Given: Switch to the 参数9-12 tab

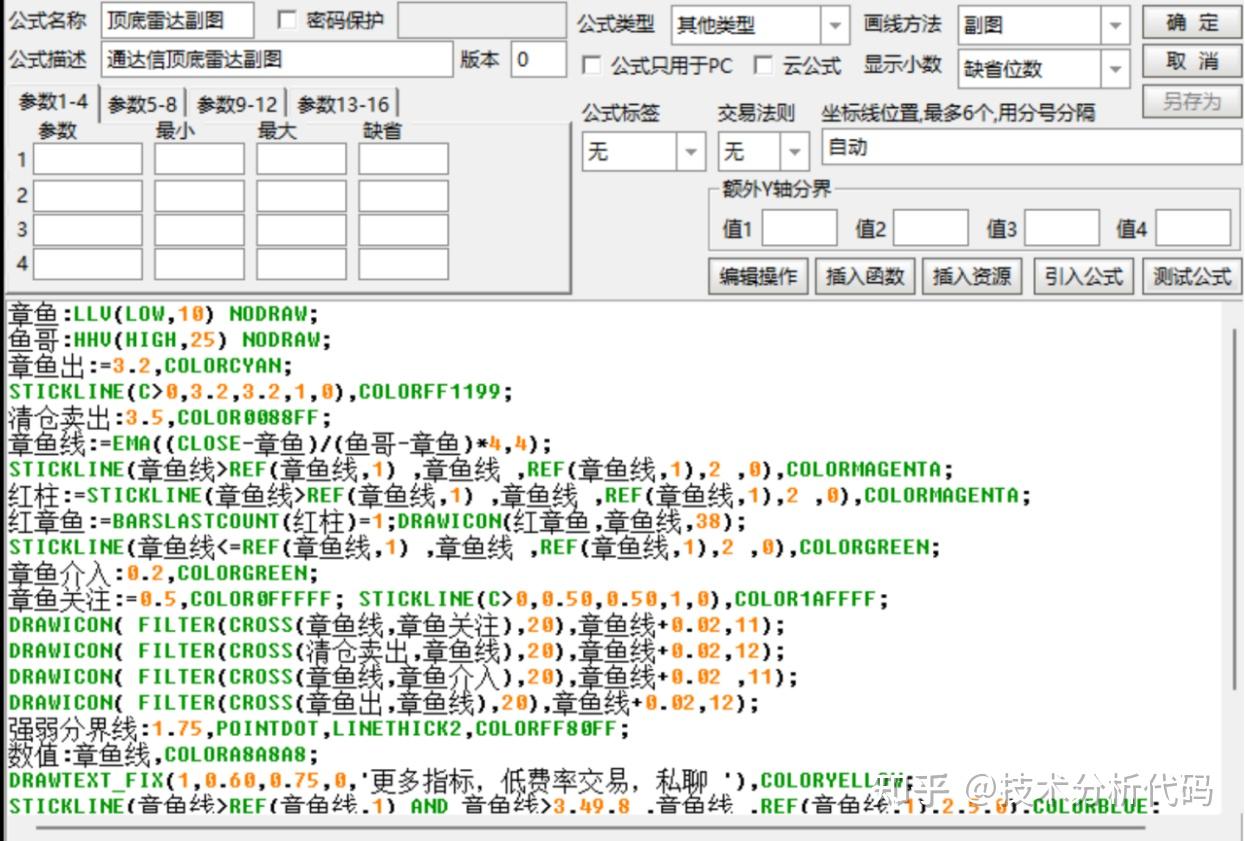Looking at the screenshot, I should [237, 104].
